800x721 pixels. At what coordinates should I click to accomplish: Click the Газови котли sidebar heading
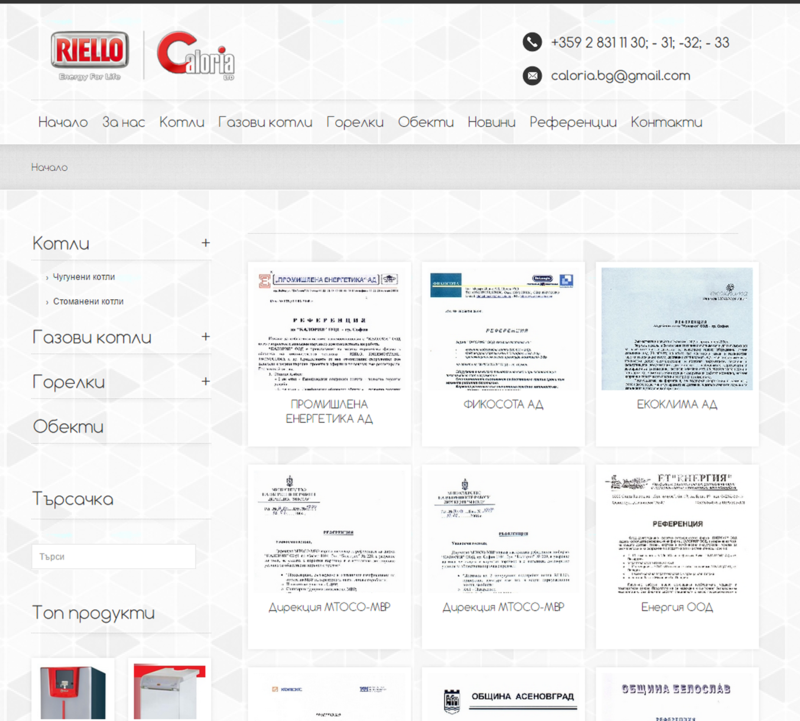pyautogui.click(x=92, y=337)
